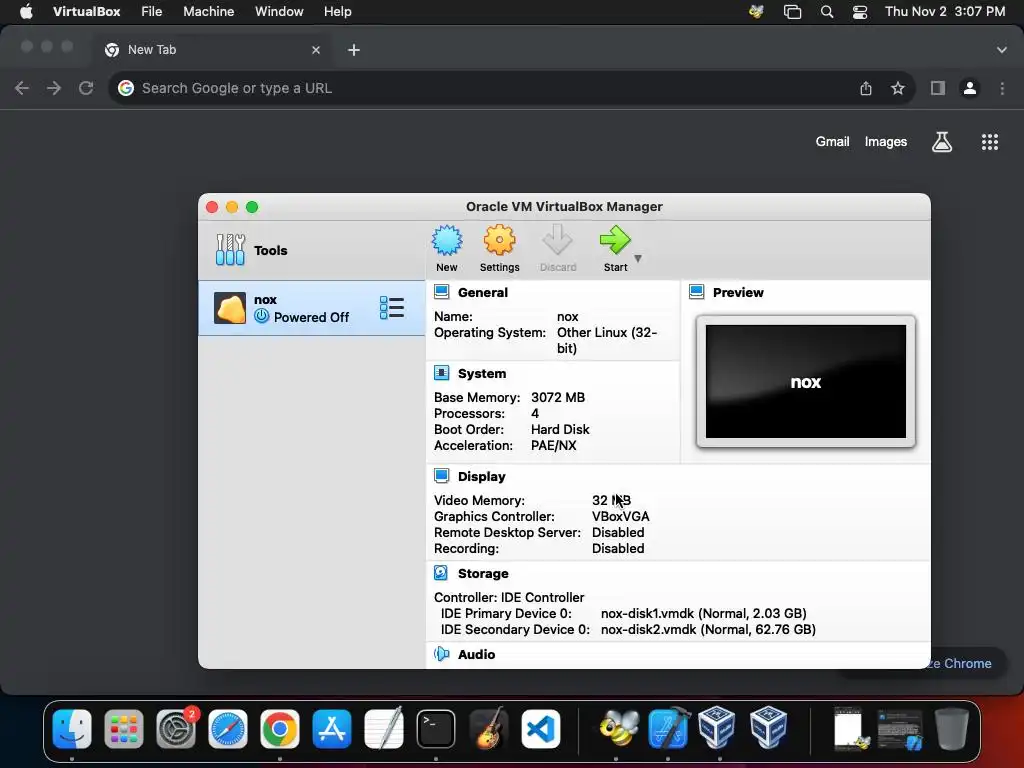Open the Display settings header link
Image resolution: width=1024 pixels, height=768 pixels.
481,477
